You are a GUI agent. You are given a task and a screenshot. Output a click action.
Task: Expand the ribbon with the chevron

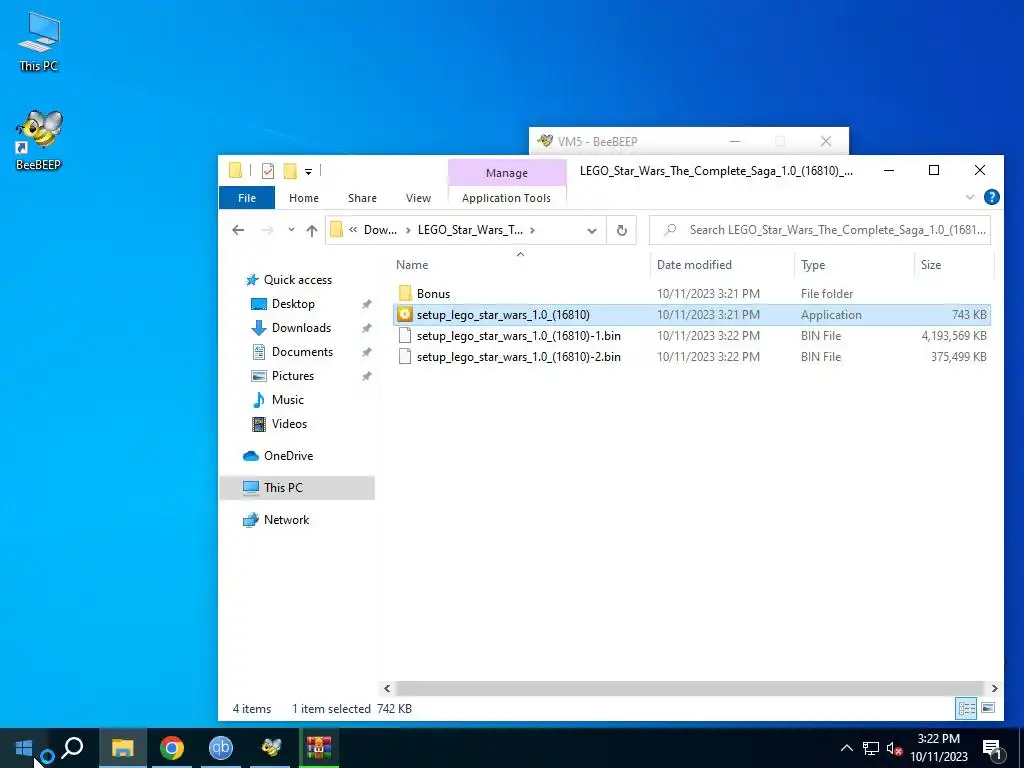point(970,197)
